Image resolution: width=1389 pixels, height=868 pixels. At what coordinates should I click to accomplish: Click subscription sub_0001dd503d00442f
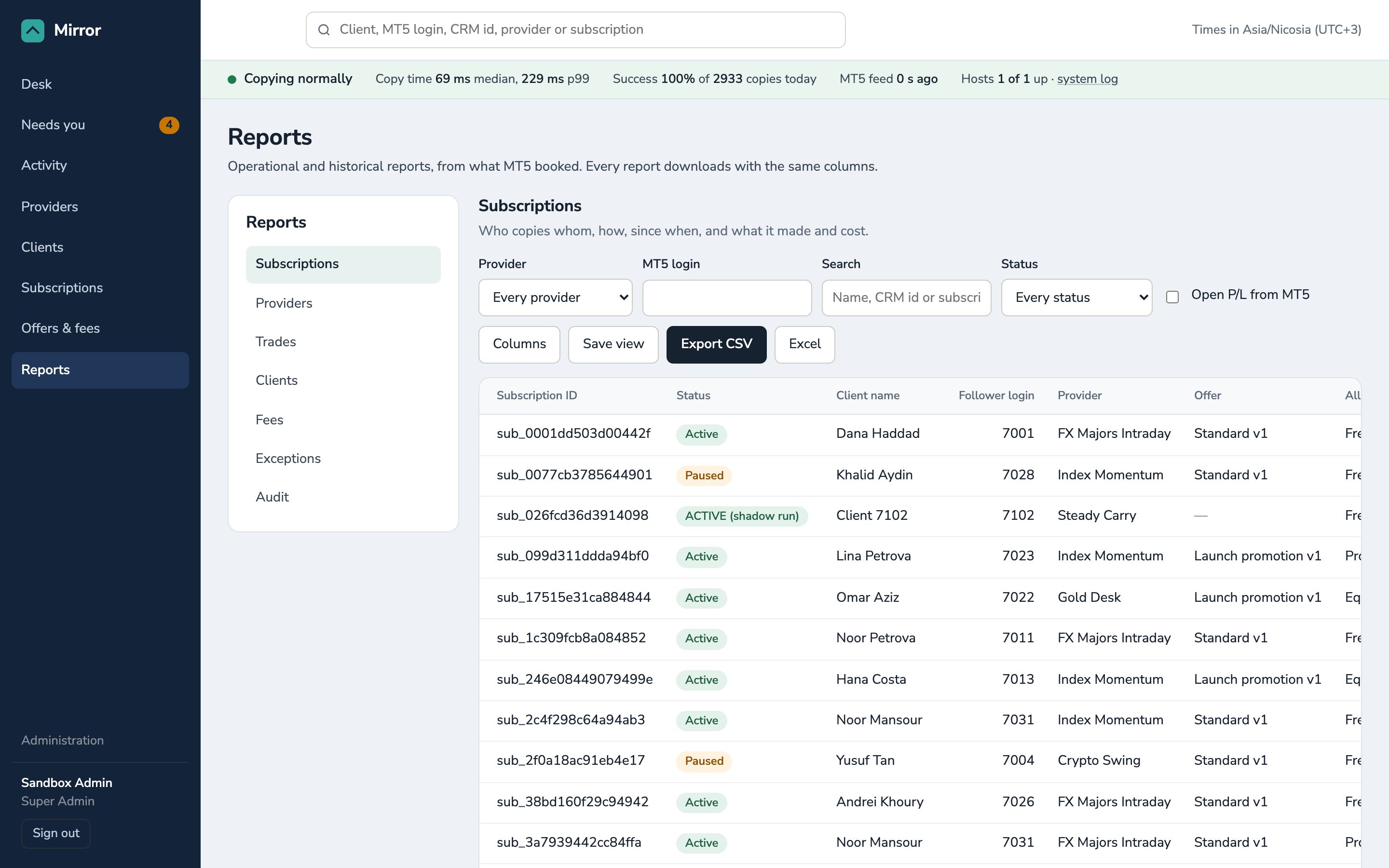coord(573,434)
